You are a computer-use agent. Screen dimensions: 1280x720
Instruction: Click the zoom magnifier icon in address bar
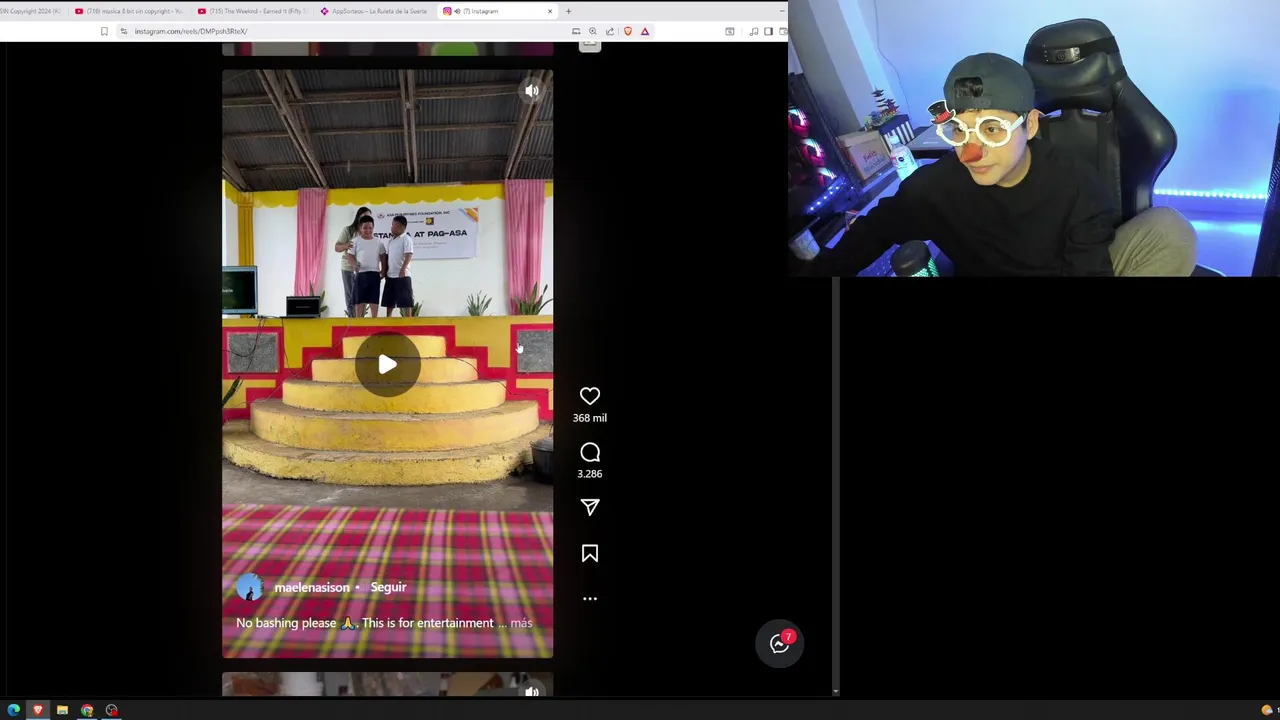[593, 31]
